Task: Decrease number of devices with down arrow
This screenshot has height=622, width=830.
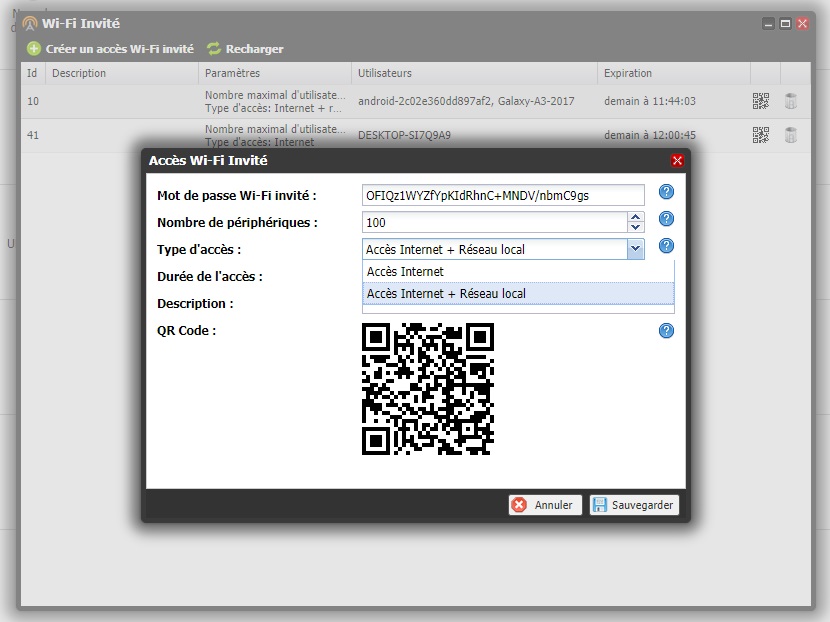Action: pyautogui.click(x=635, y=227)
